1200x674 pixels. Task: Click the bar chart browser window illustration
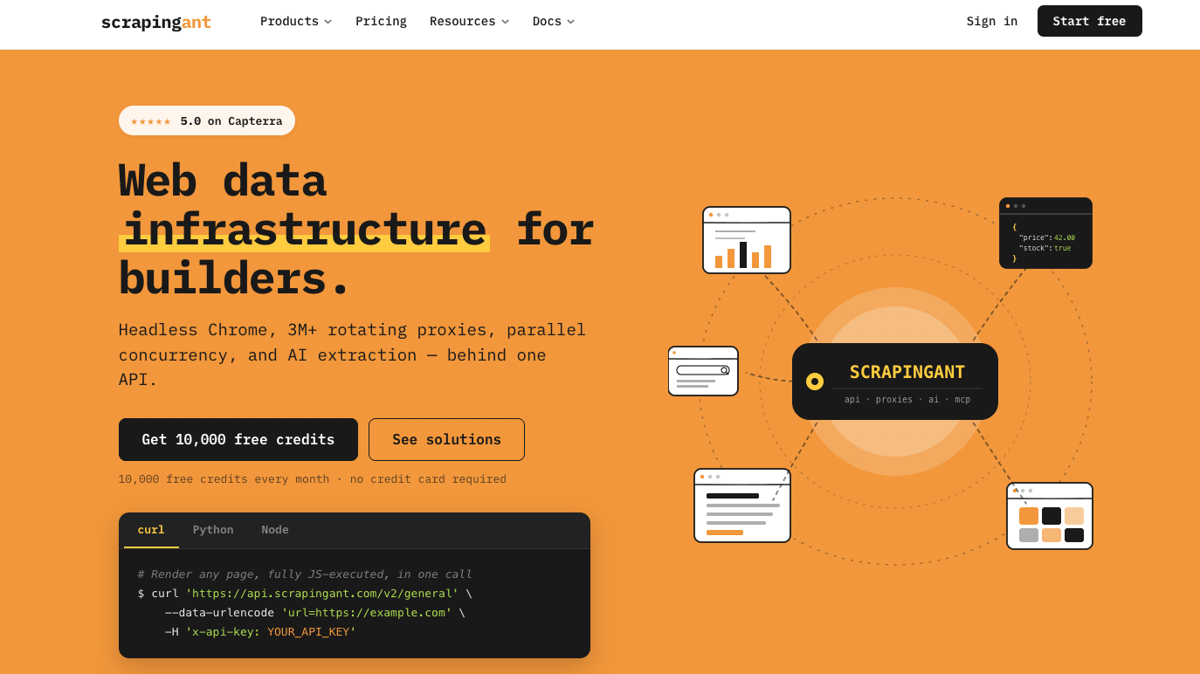click(747, 240)
